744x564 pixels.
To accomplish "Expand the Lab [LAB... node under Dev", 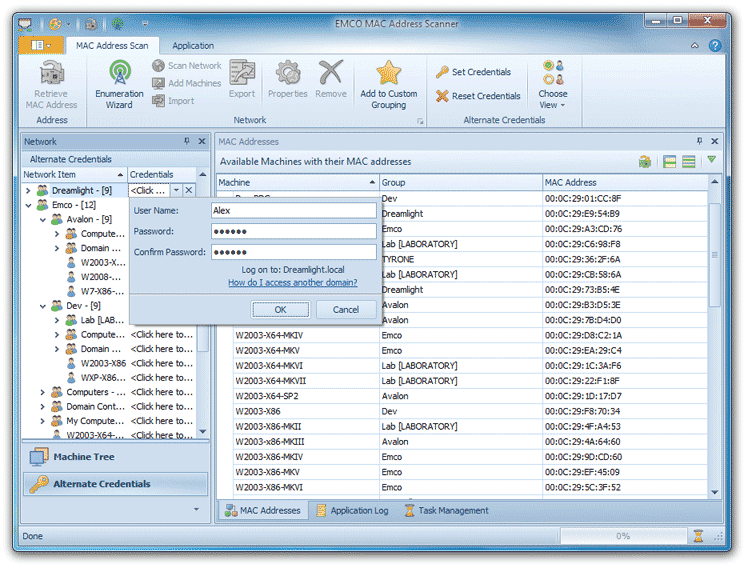I will pos(57,320).
